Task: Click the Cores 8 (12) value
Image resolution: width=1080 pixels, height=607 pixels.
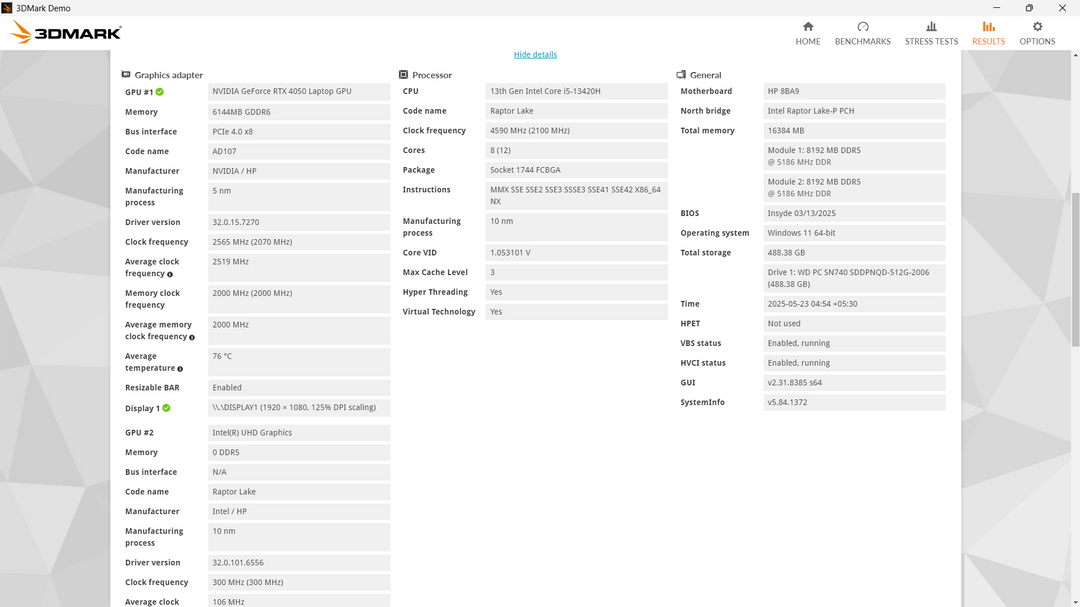Action: [577, 150]
